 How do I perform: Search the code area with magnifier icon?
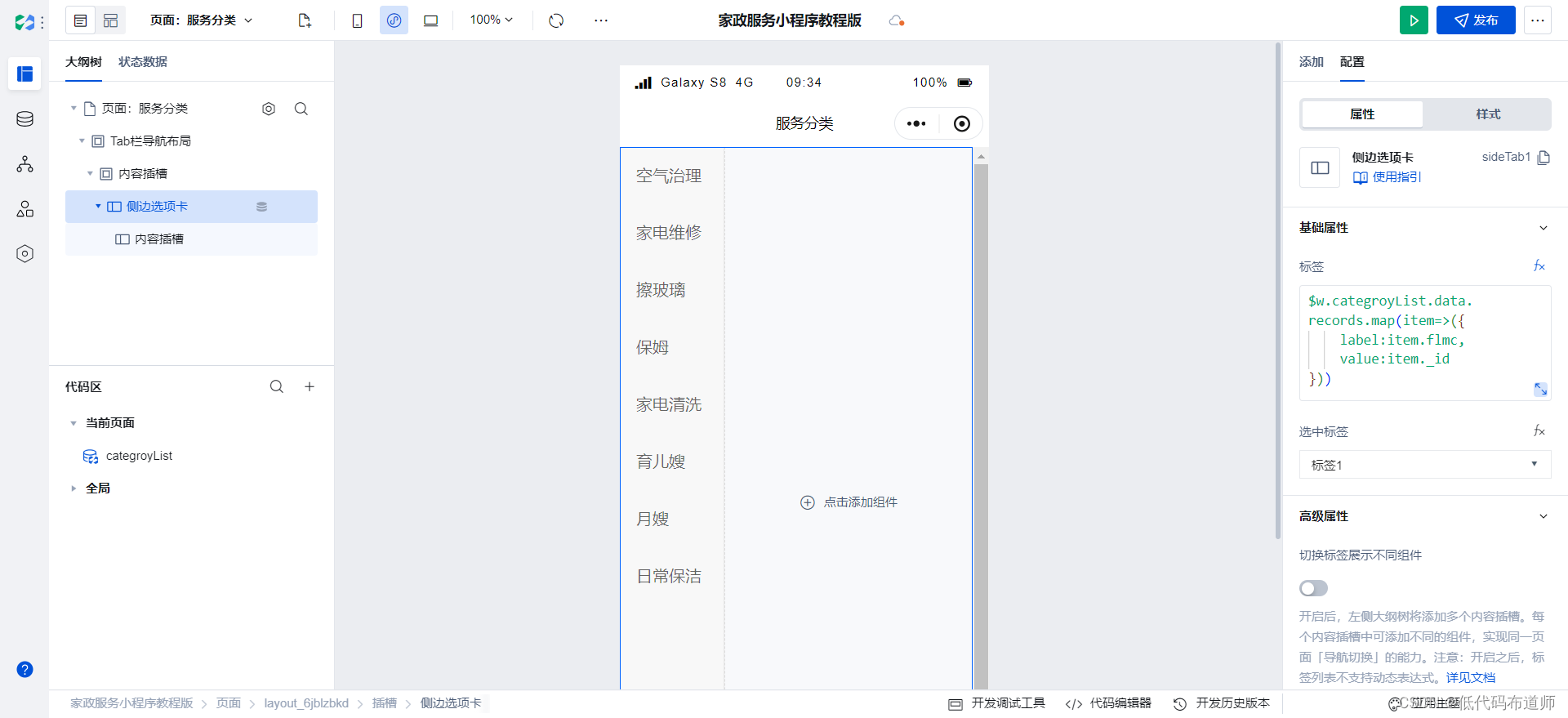pyautogui.click(x=277, y=386)
